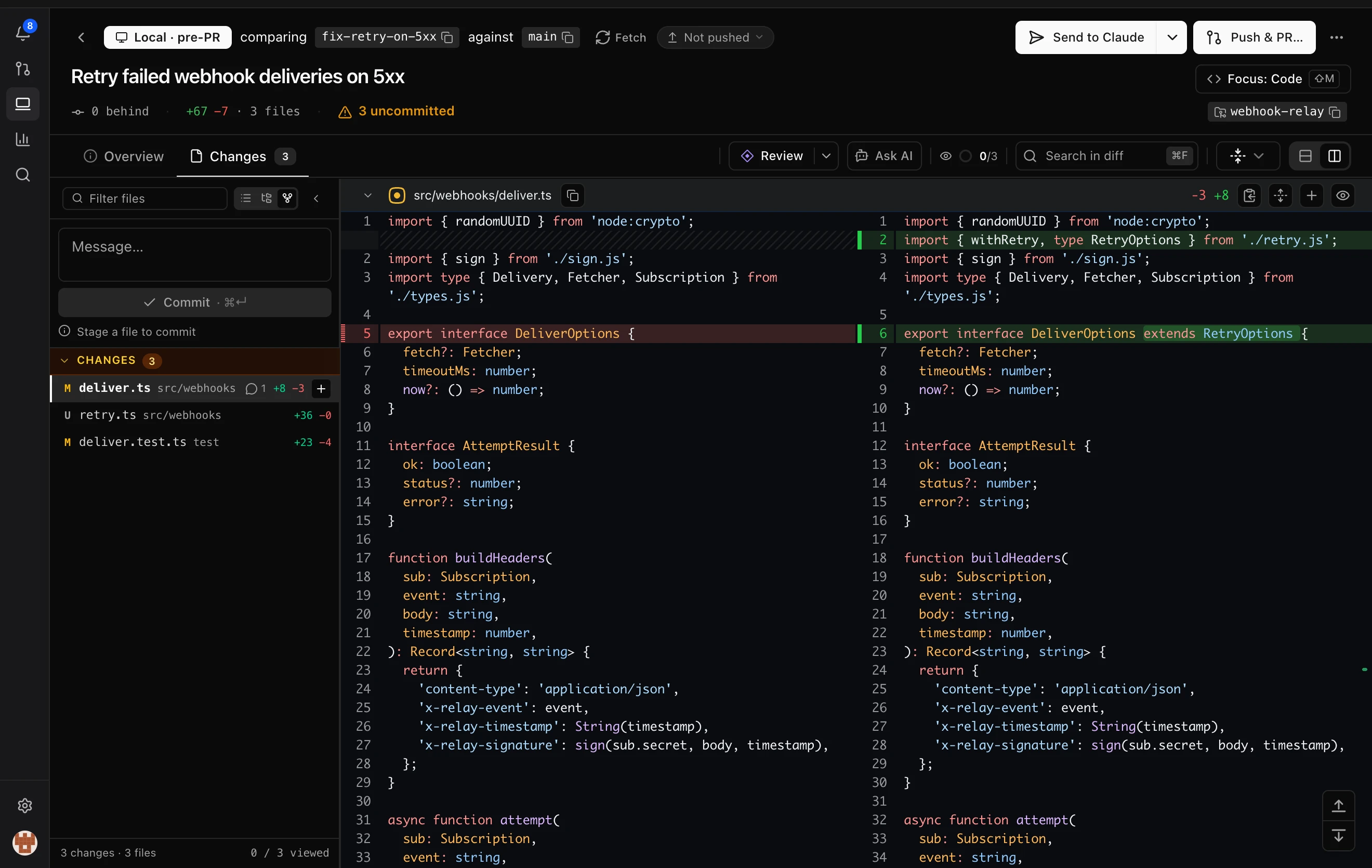Collapse the CHANGES section
Image resolution: width=1372 pixels, height=868 pixels.
click(x=64, y=360)
